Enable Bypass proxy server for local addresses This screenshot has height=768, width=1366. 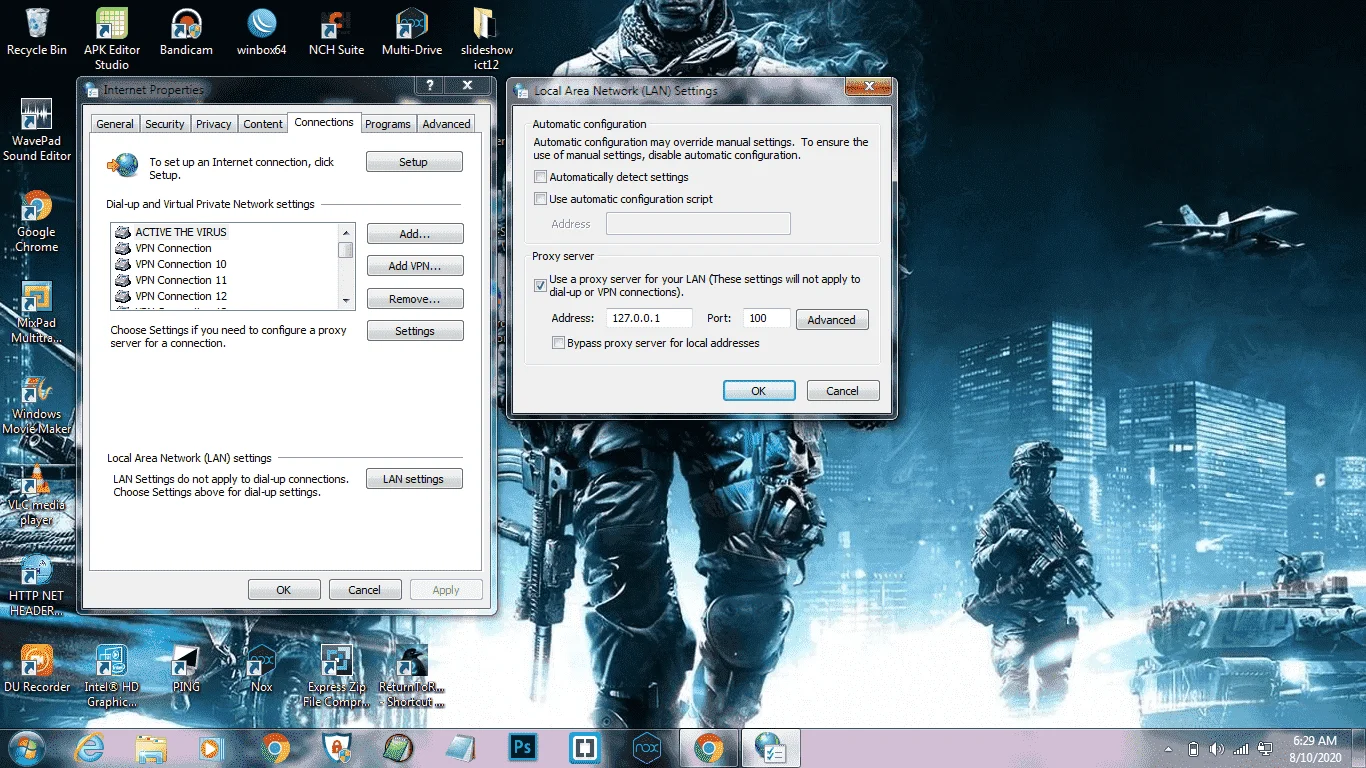[559, 343]
